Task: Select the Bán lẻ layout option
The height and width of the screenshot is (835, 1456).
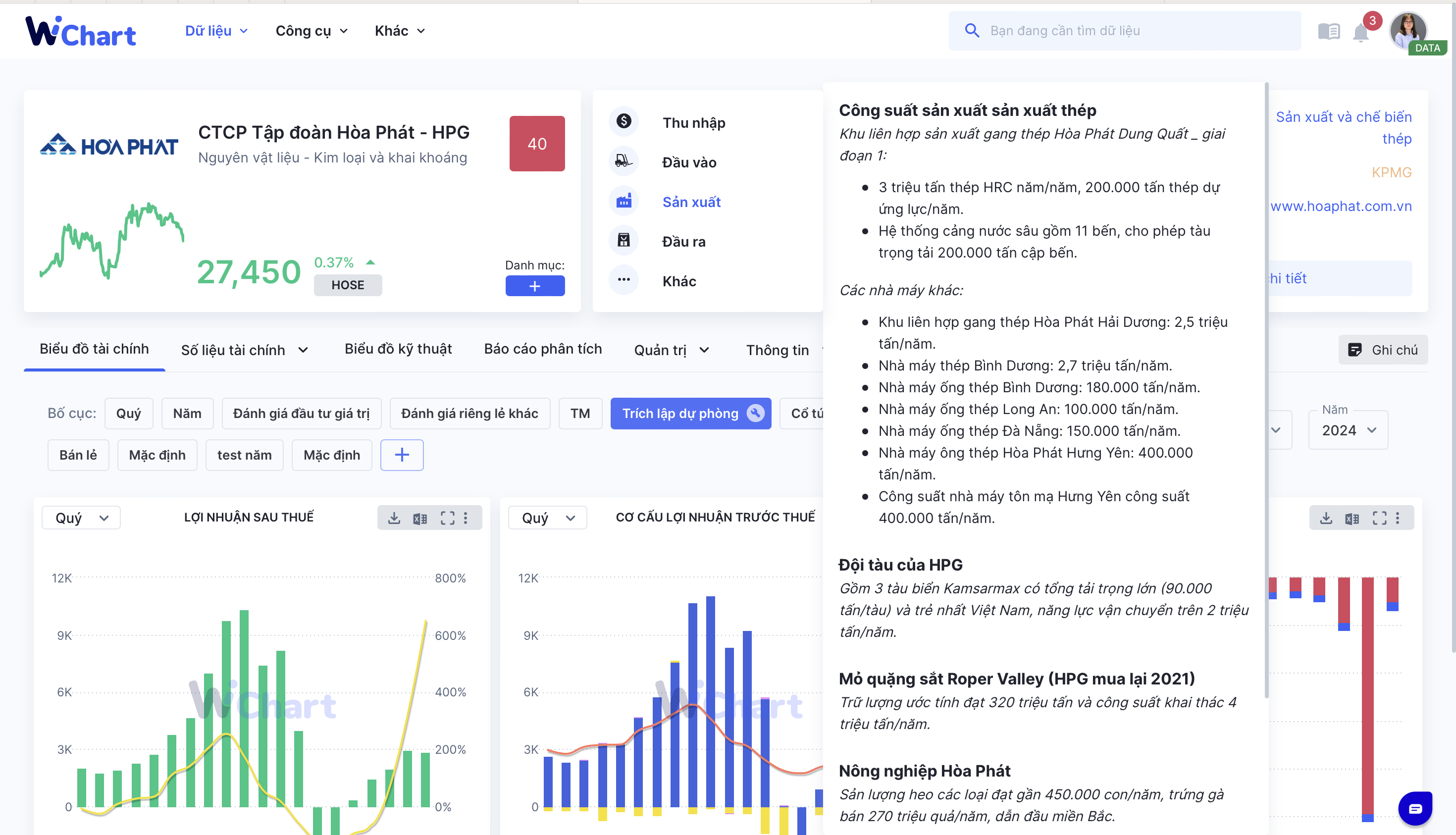Action: (x=78, y=455)
